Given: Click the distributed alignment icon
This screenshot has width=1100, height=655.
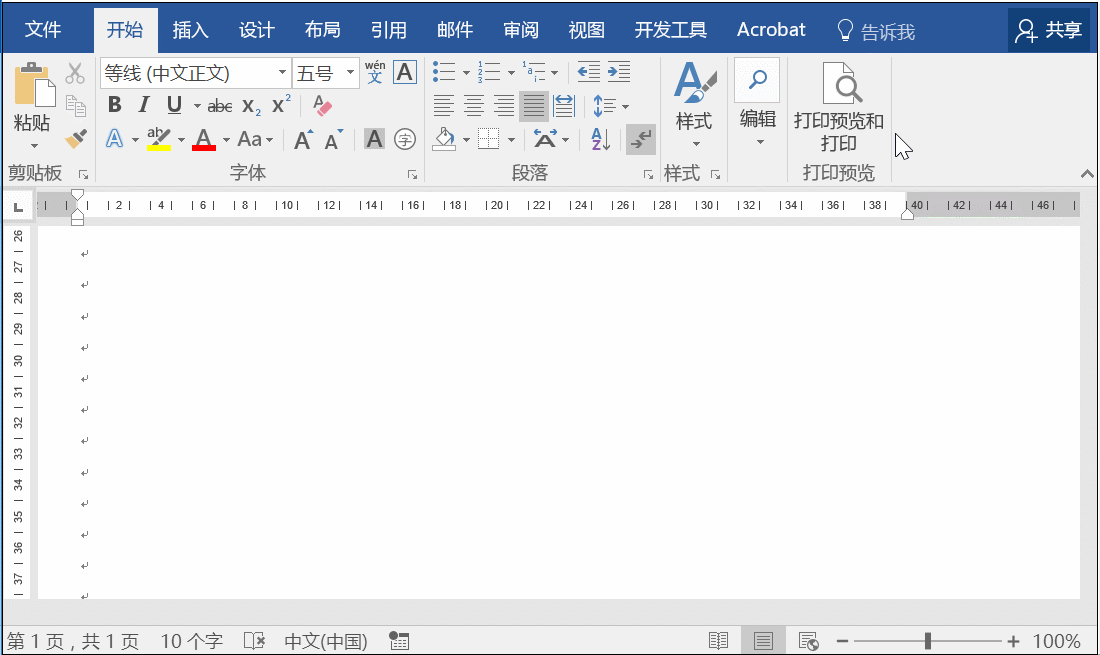Looking at the screenshot, I should coord(564,106).
